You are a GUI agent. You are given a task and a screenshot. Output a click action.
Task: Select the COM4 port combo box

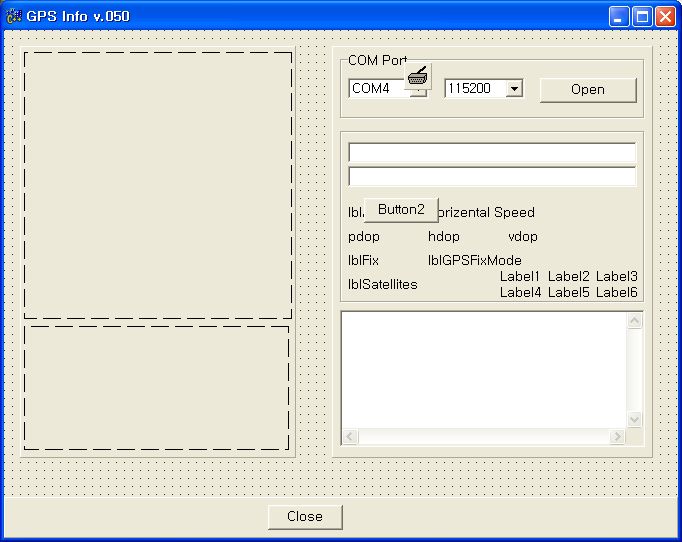pyautogui.click(x=377, y=89)
